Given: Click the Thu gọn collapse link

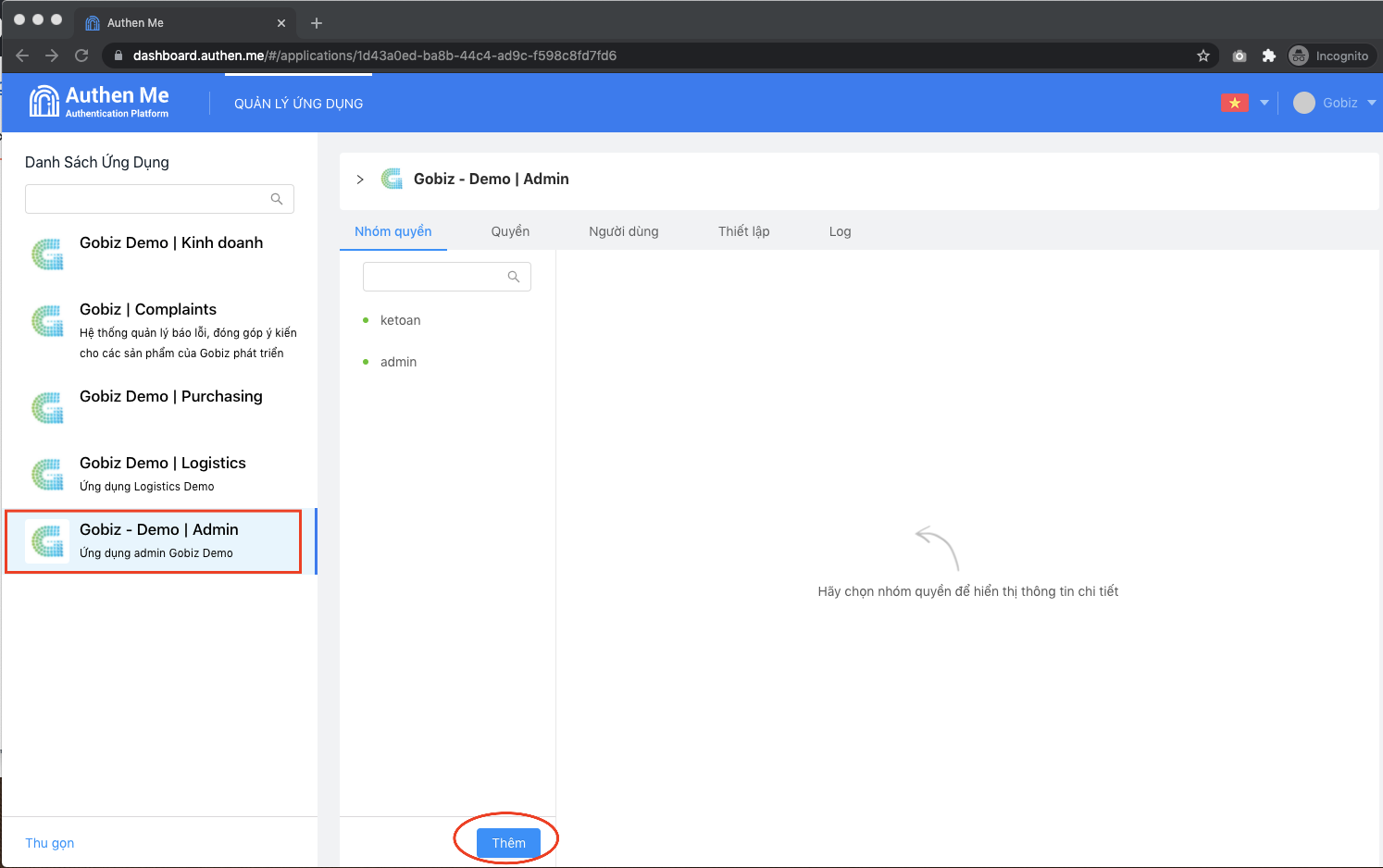Looking at the screenshot, I should [x=50, y=843].
